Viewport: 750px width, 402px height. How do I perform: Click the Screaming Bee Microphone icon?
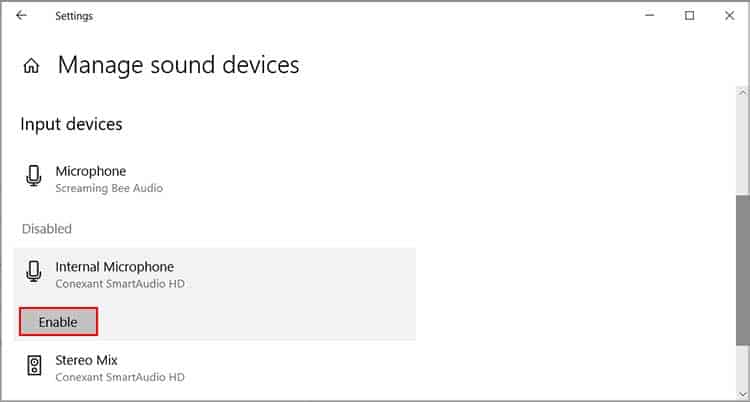pos(33,176)
